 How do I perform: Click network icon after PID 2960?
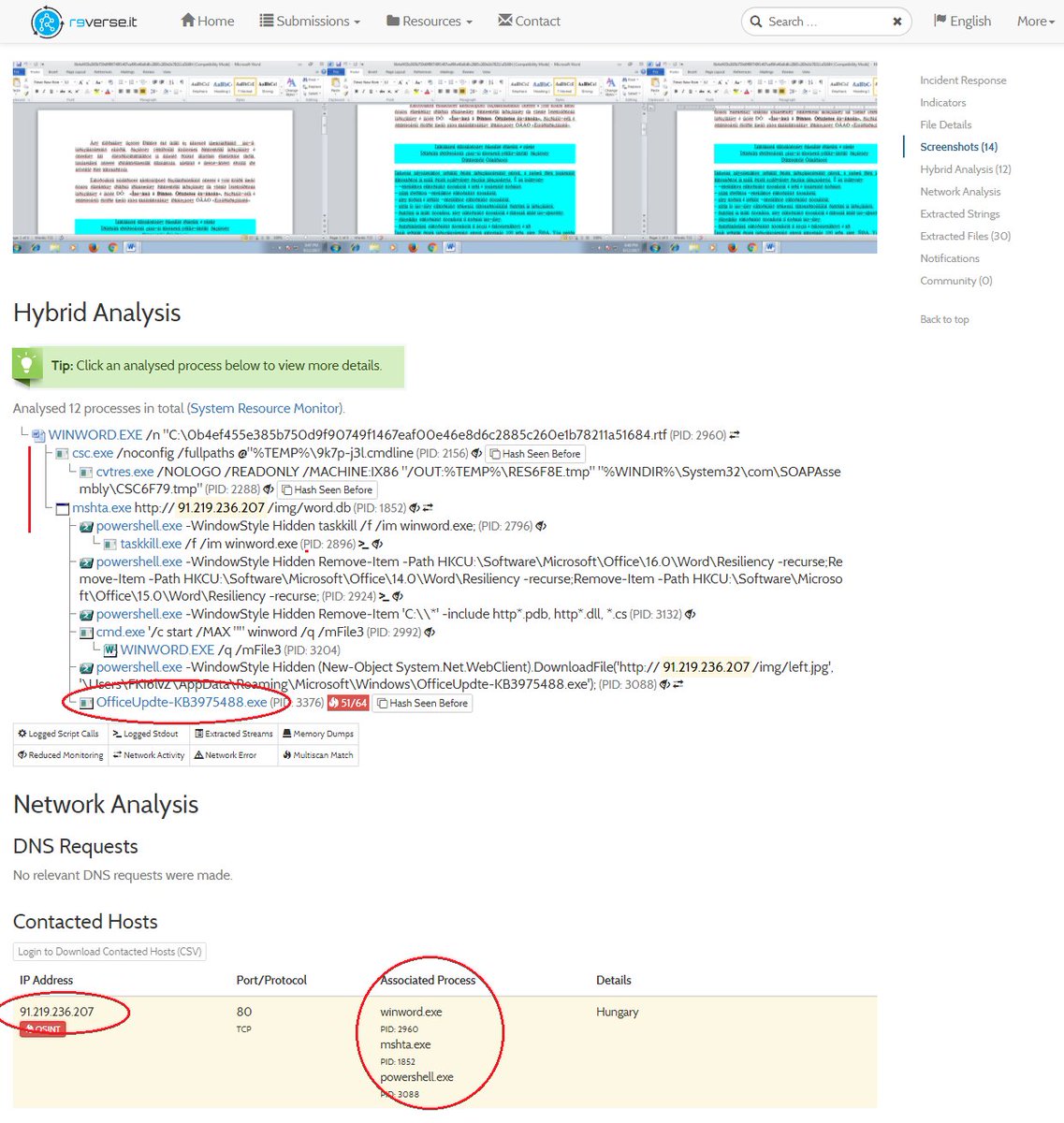pyautogui.click(x=735, y=435)
